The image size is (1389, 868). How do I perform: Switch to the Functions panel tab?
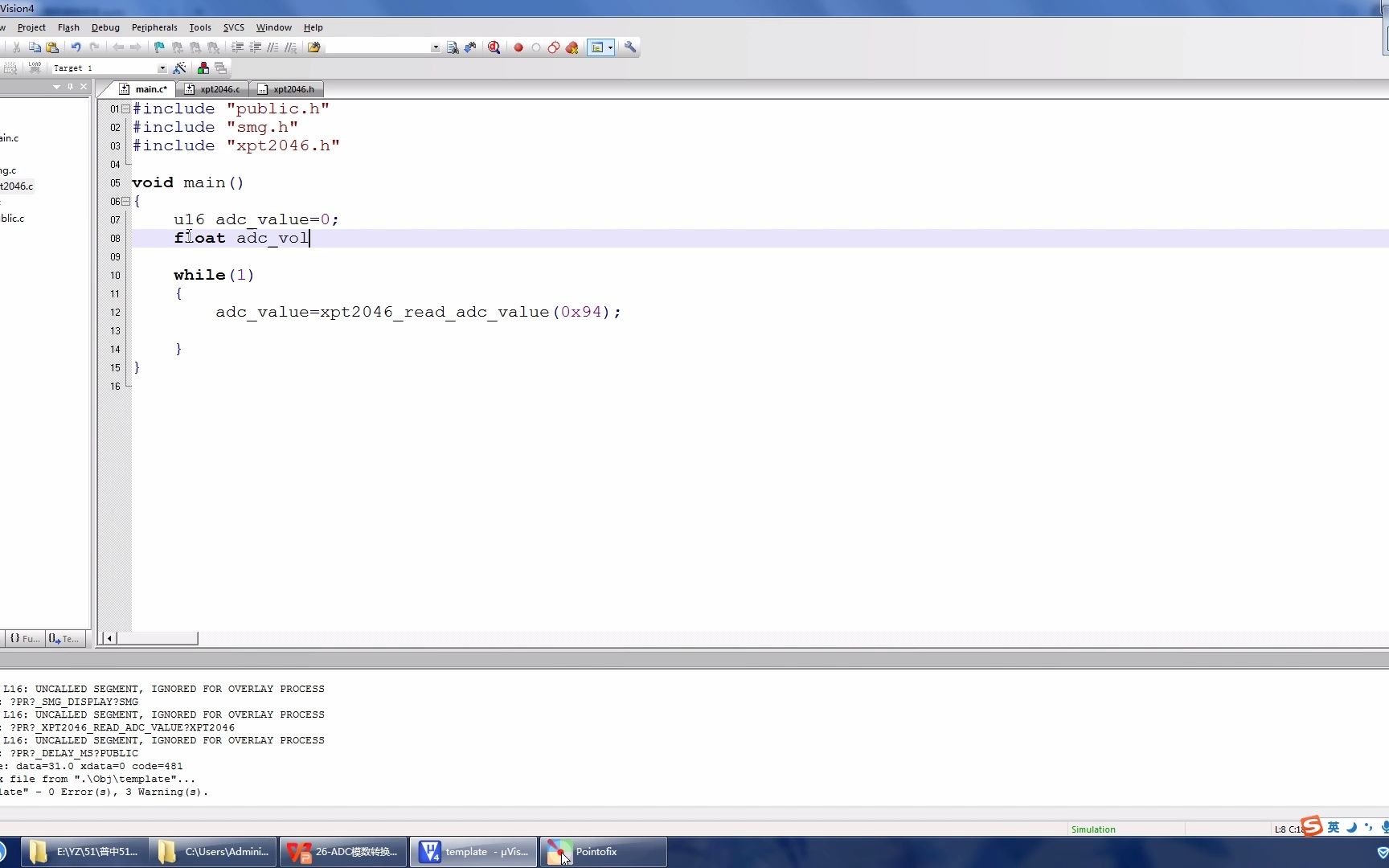[x=24, y=639]
